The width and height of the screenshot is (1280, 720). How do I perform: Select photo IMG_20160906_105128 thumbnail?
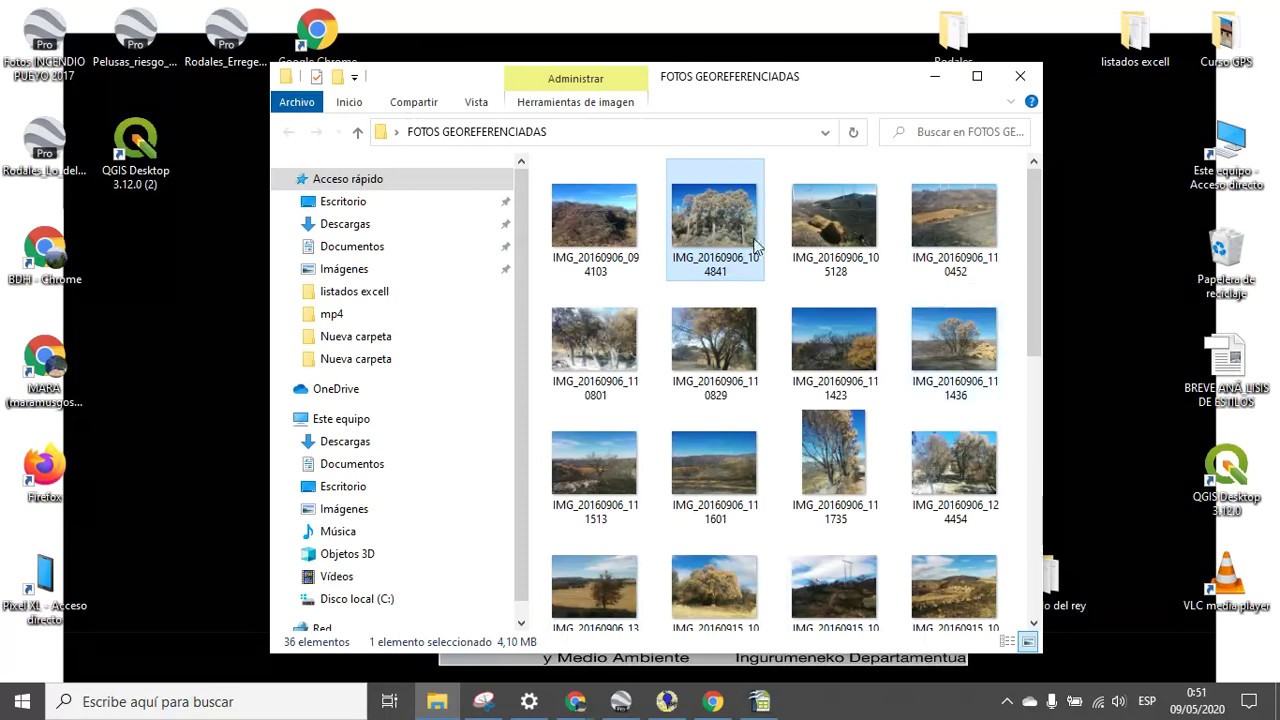point(834,215)
